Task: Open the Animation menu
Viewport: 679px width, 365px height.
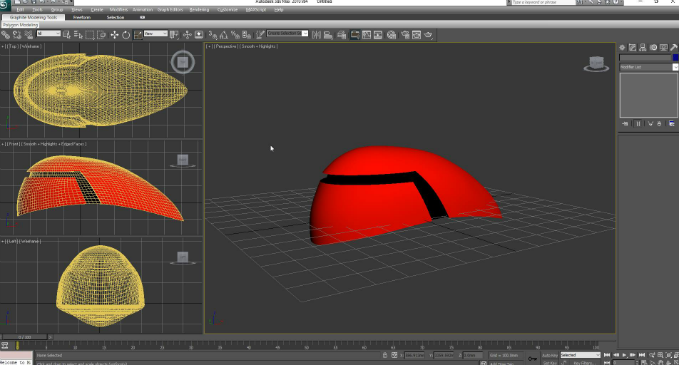Action: 142,10
